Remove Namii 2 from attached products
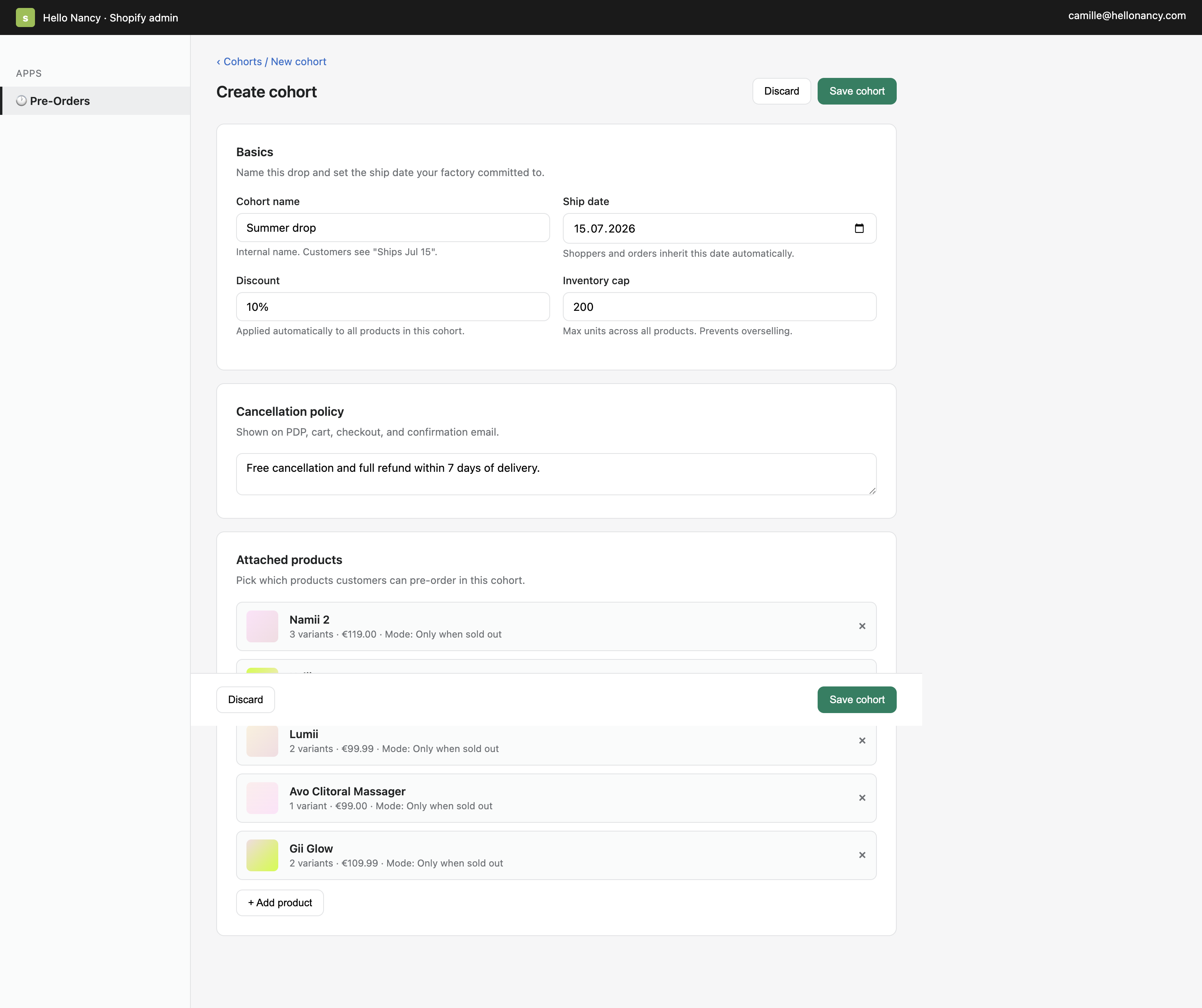 click(x=862, y=626)
